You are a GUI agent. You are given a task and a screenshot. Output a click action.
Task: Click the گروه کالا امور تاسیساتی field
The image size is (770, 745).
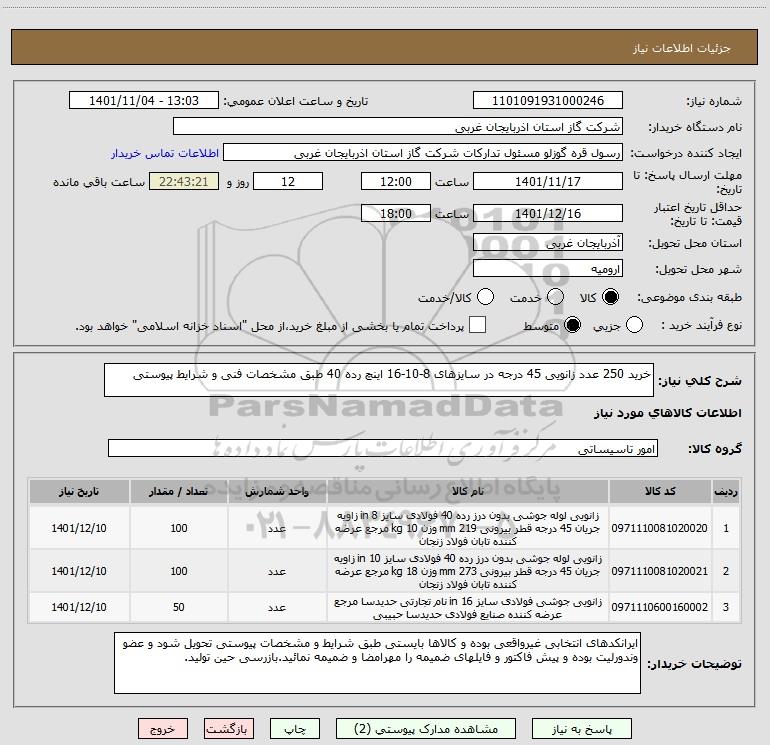(x=383, y=448)
